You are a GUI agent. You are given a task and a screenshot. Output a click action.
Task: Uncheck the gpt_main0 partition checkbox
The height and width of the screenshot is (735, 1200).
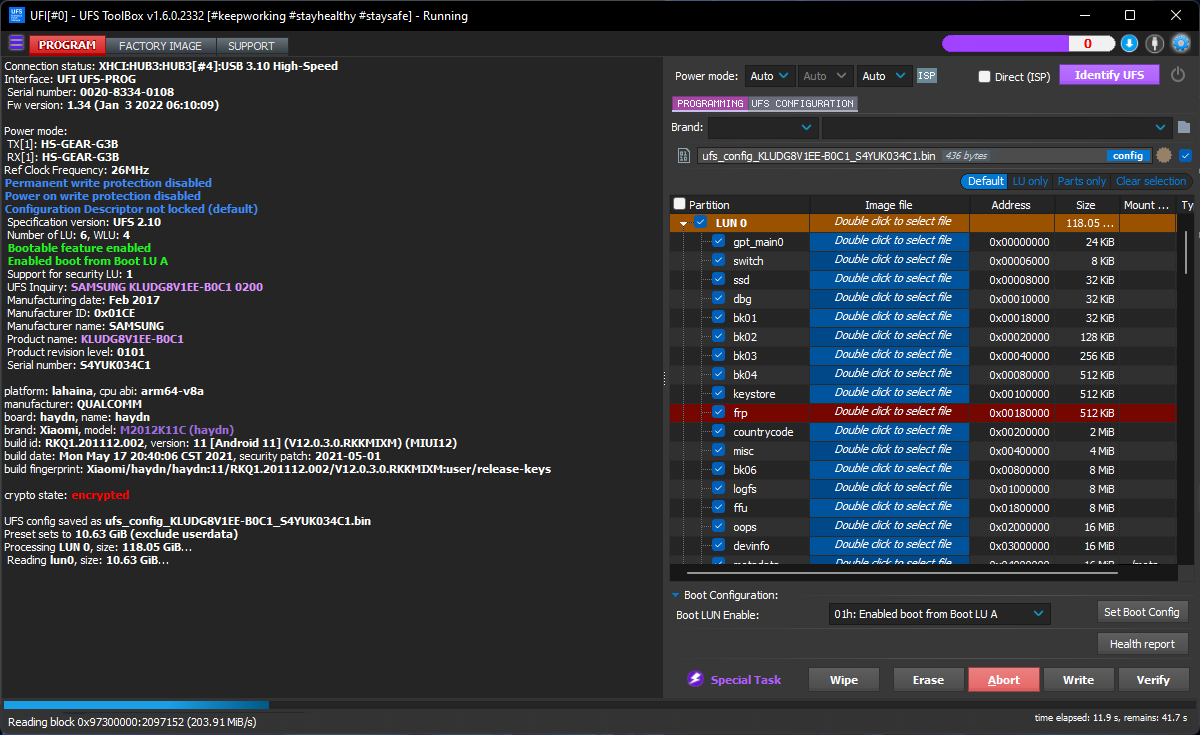coord(718,242)
